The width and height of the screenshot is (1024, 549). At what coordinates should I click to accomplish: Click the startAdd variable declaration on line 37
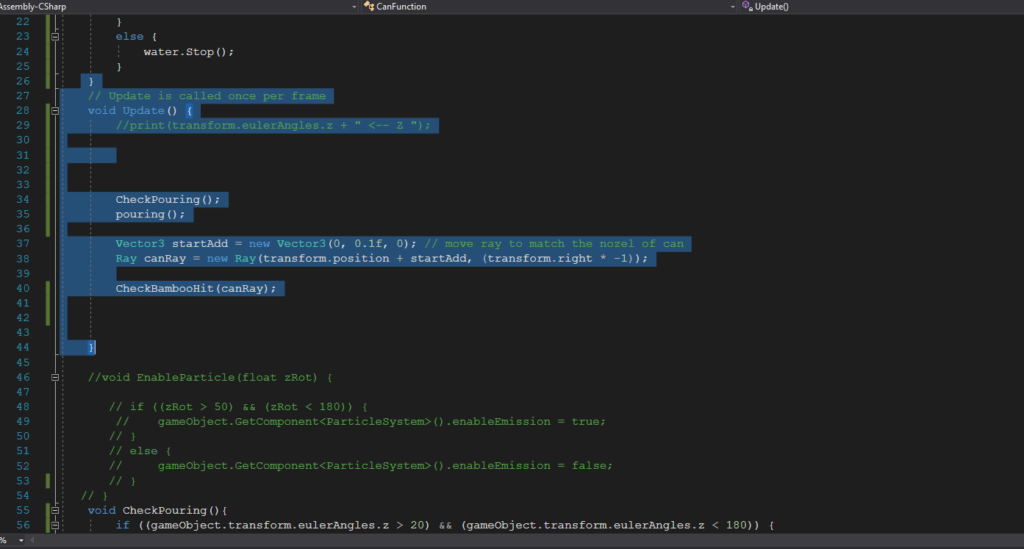[200, 244]
